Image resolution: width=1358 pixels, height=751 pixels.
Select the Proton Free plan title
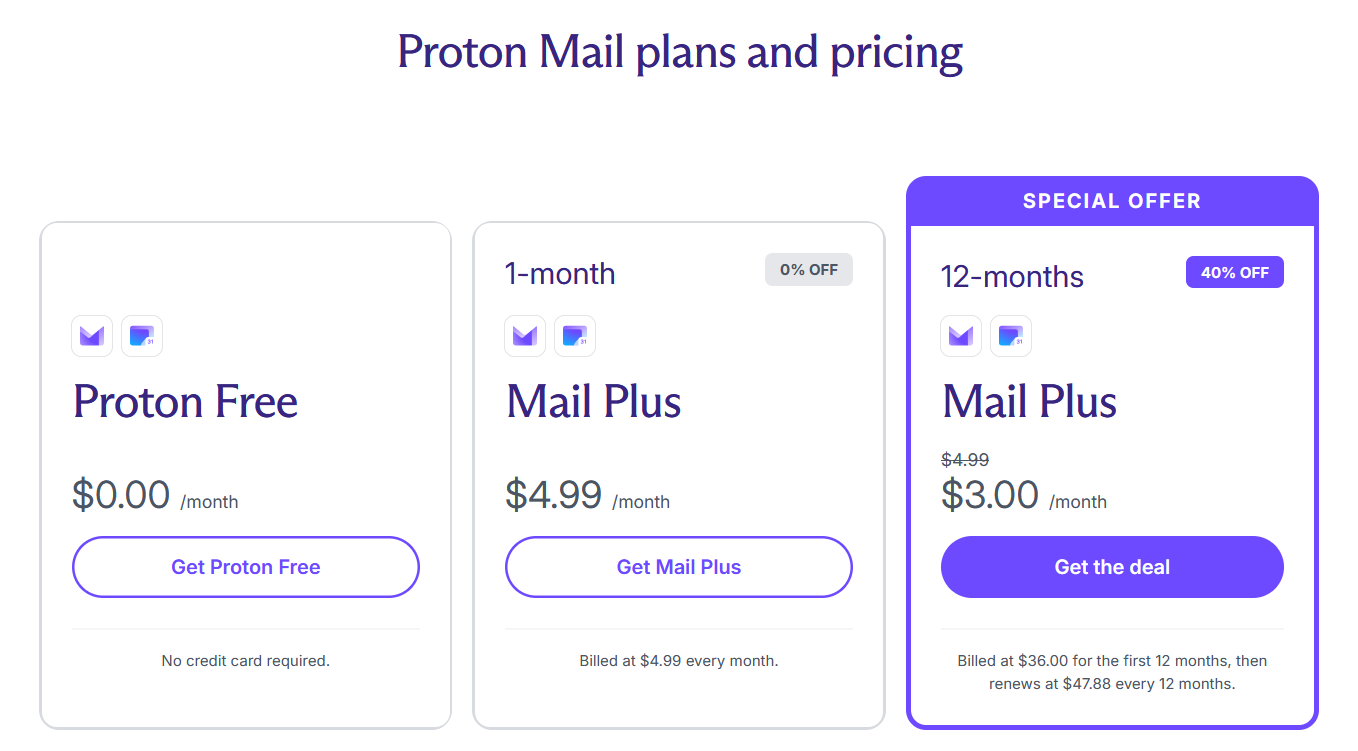click(x=185, y=402)
